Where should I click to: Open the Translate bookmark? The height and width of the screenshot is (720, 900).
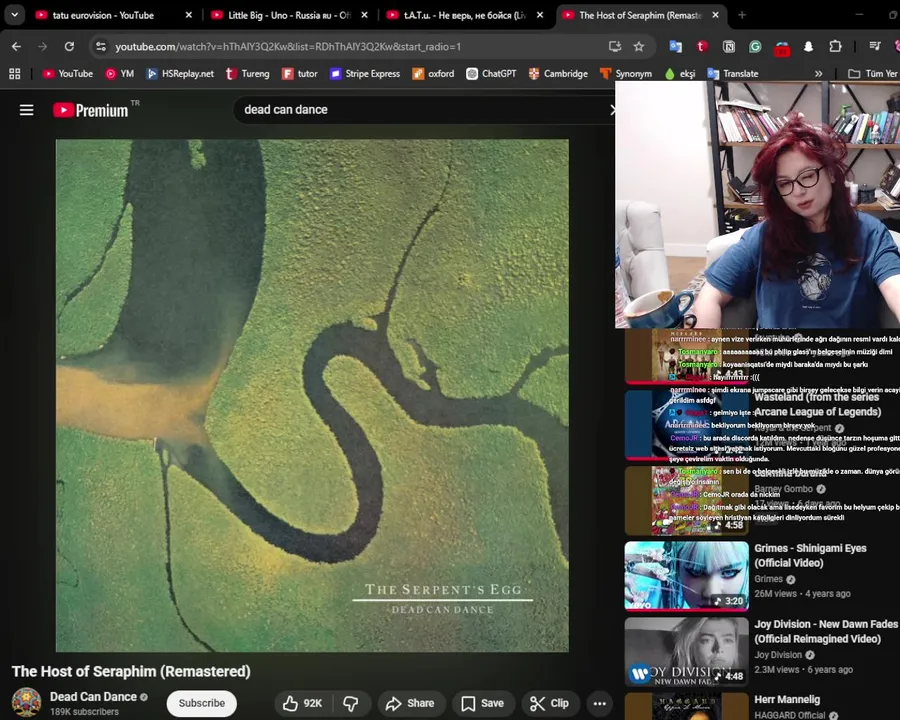coord(733,73)
